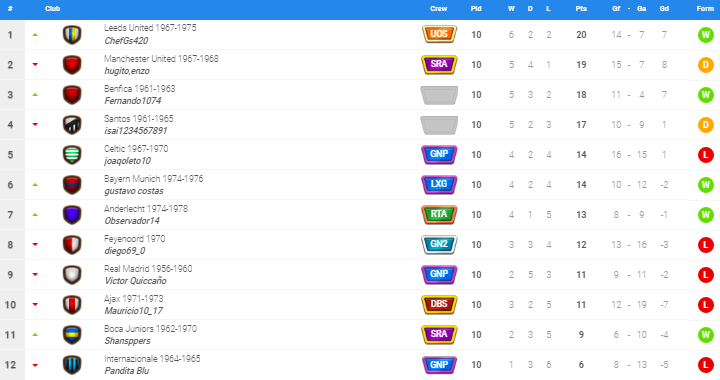Click the Leeds United club shield icon

click(72, 35)
